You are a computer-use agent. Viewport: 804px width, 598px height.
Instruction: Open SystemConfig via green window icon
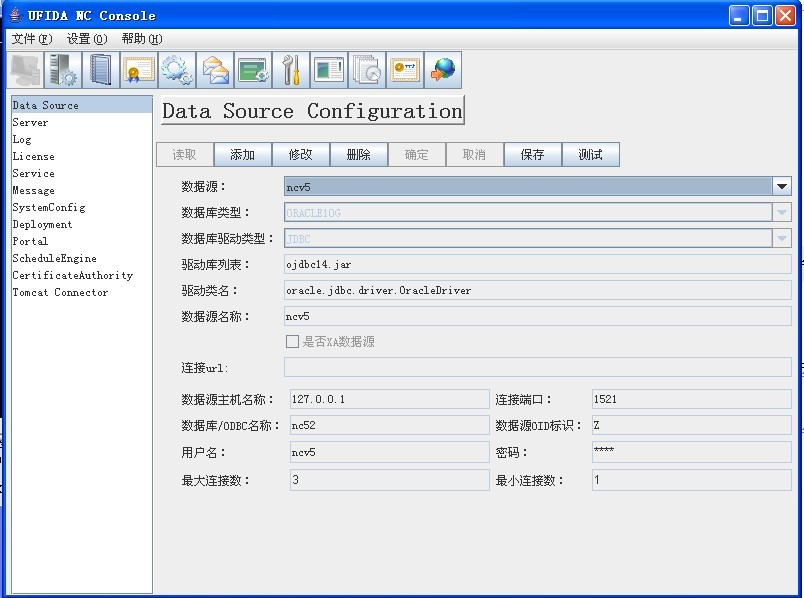[x=253, y=70]
